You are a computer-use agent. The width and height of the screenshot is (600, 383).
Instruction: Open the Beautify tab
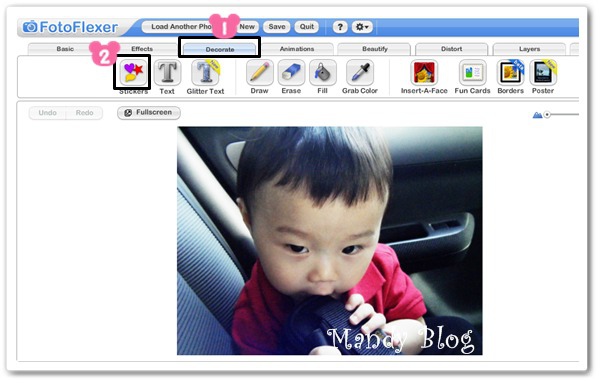point(375,49)
